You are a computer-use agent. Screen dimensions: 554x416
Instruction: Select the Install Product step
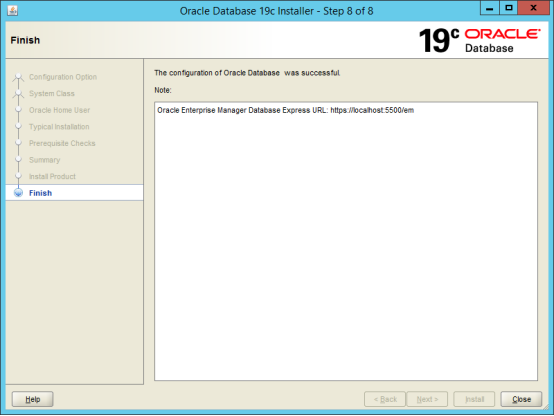(52, 176)
